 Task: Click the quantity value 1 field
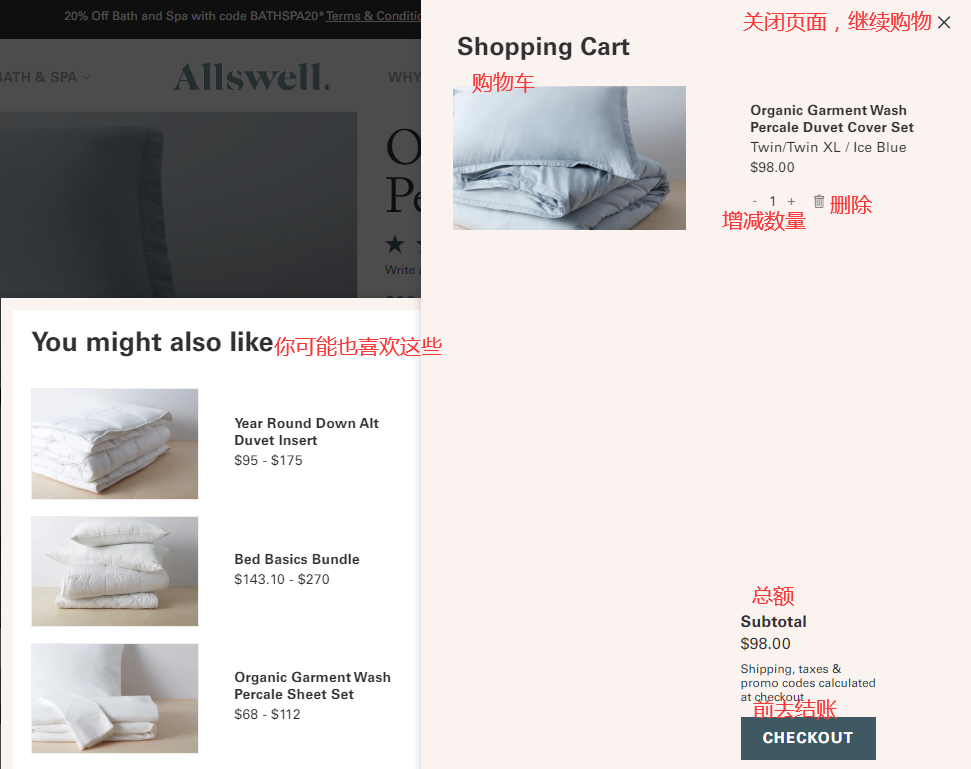pos(772,201)
